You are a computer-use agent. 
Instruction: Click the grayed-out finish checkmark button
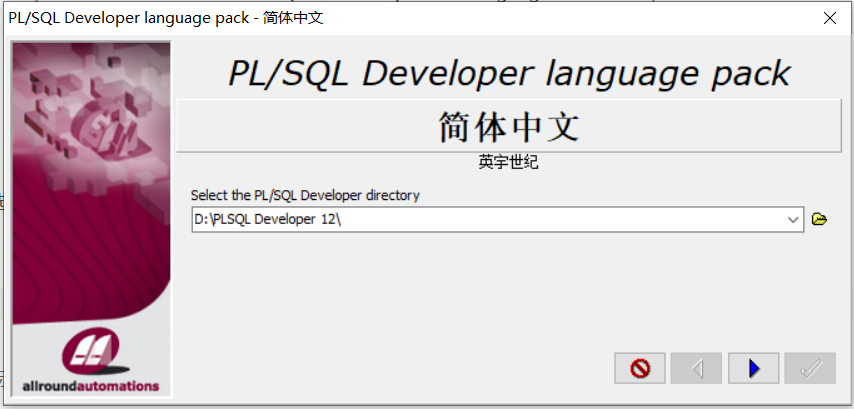(810, 369)
